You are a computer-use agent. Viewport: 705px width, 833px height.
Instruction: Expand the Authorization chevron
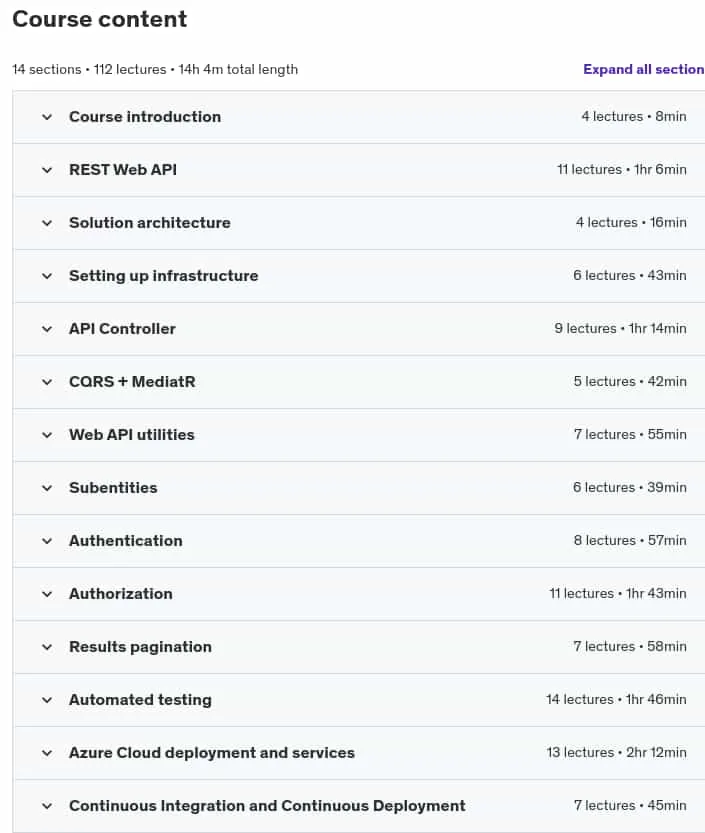47,594
